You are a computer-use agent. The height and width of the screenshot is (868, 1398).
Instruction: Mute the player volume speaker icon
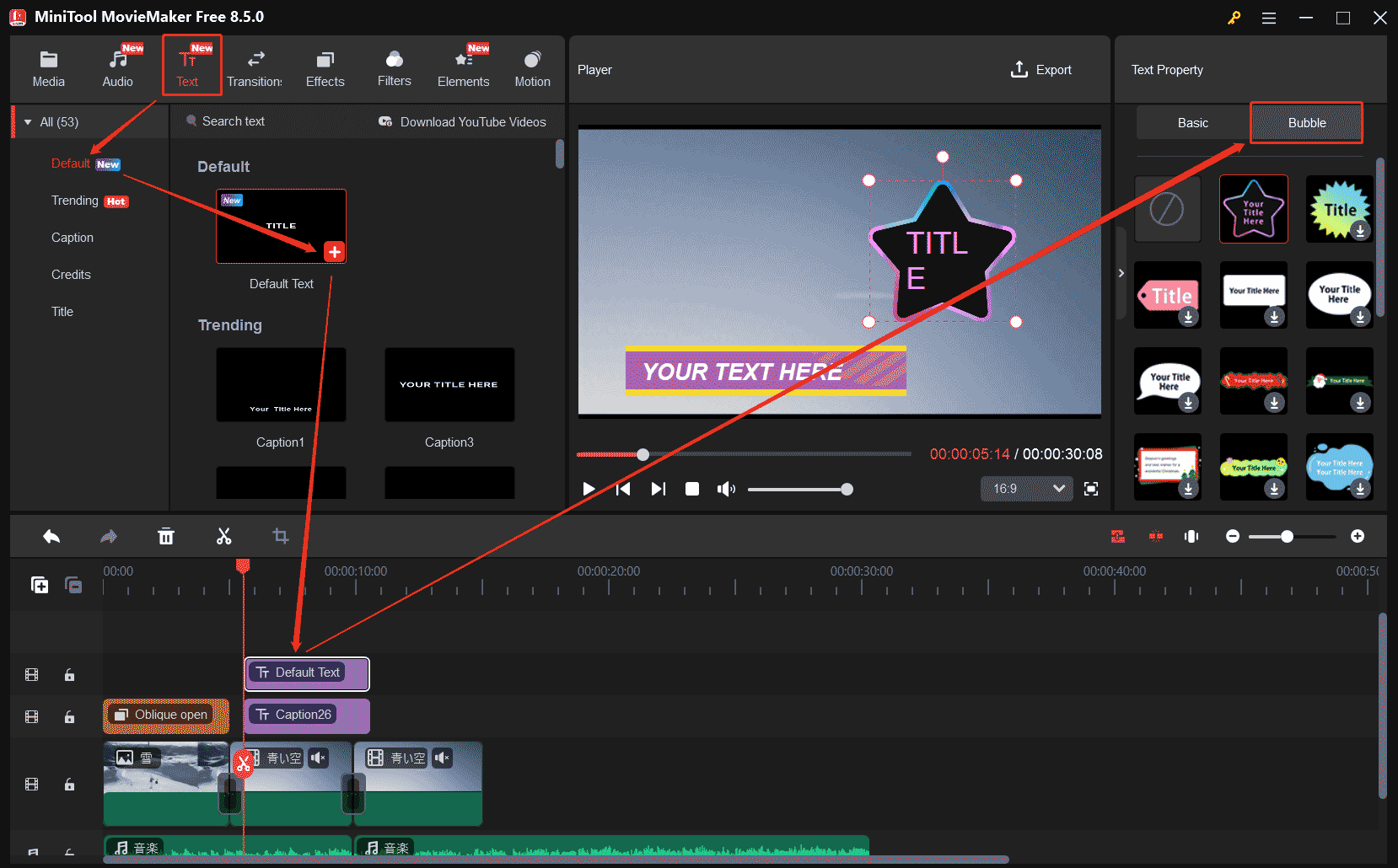pos(725,489)
